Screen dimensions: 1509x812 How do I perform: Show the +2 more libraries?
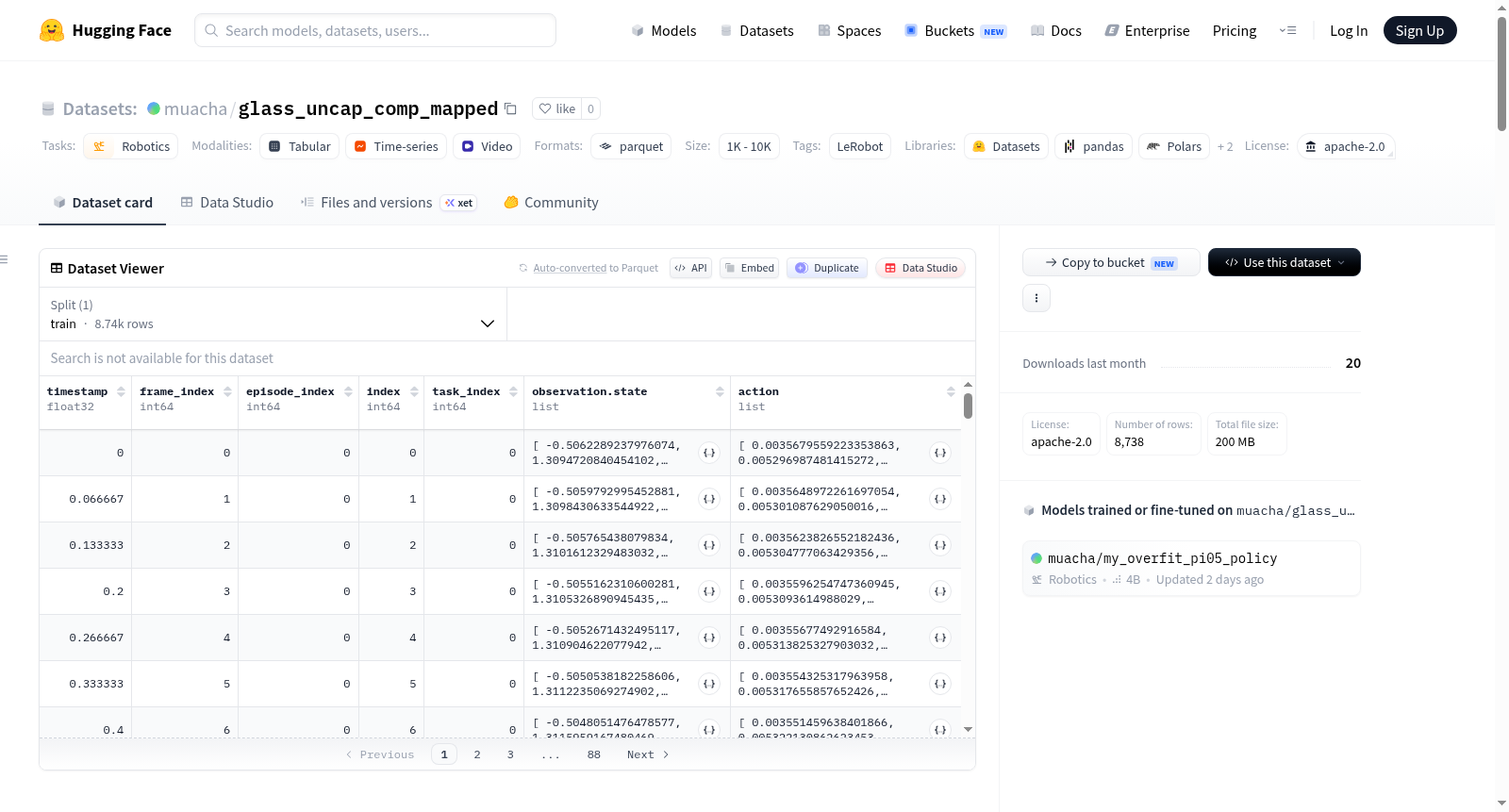[x=1225, y=146]
